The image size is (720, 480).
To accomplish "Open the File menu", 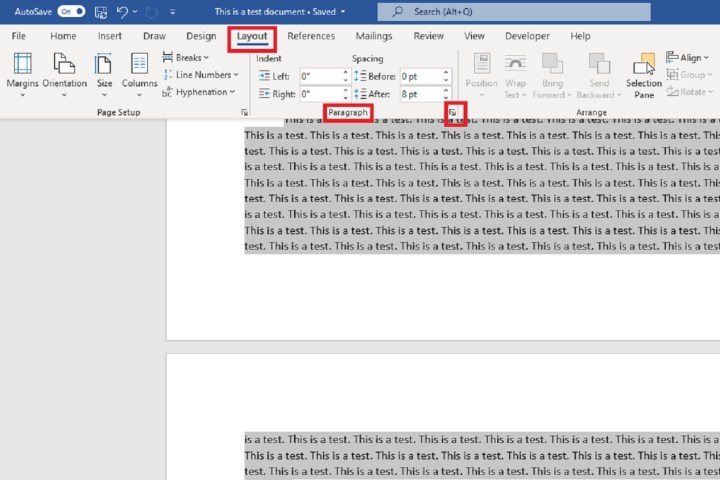I will [19, 36].
